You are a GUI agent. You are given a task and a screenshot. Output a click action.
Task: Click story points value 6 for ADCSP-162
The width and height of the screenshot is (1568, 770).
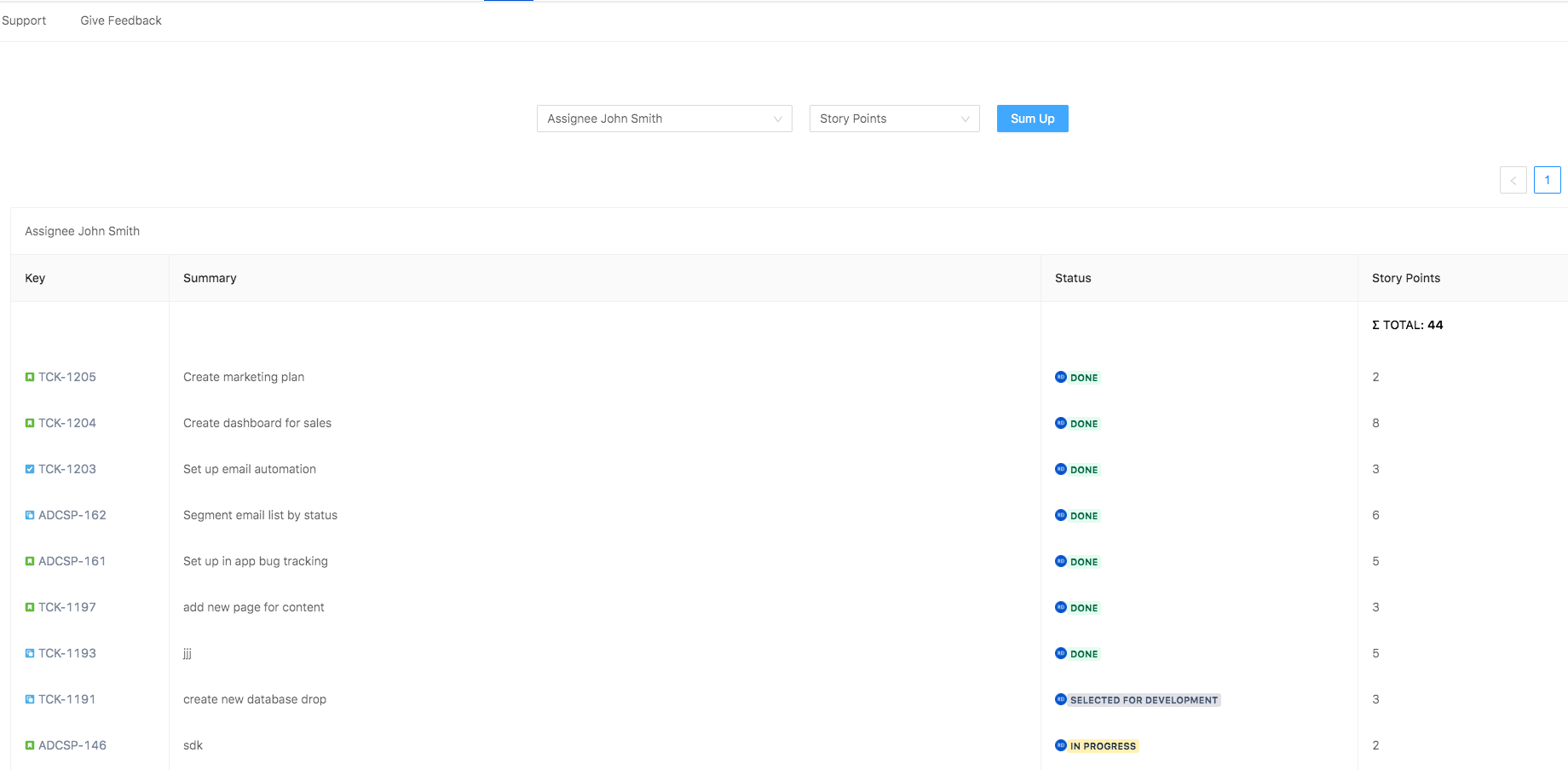coord(1375,515)
